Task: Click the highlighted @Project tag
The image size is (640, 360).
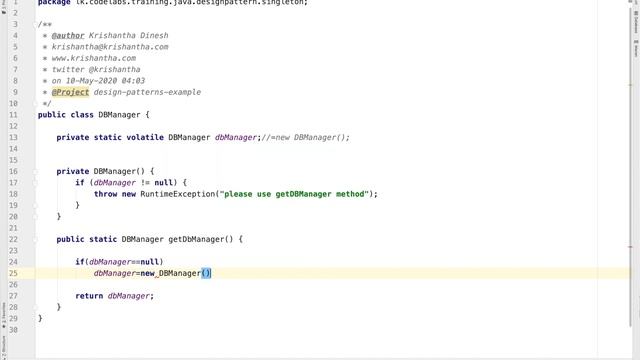Action: click(70, 92)
